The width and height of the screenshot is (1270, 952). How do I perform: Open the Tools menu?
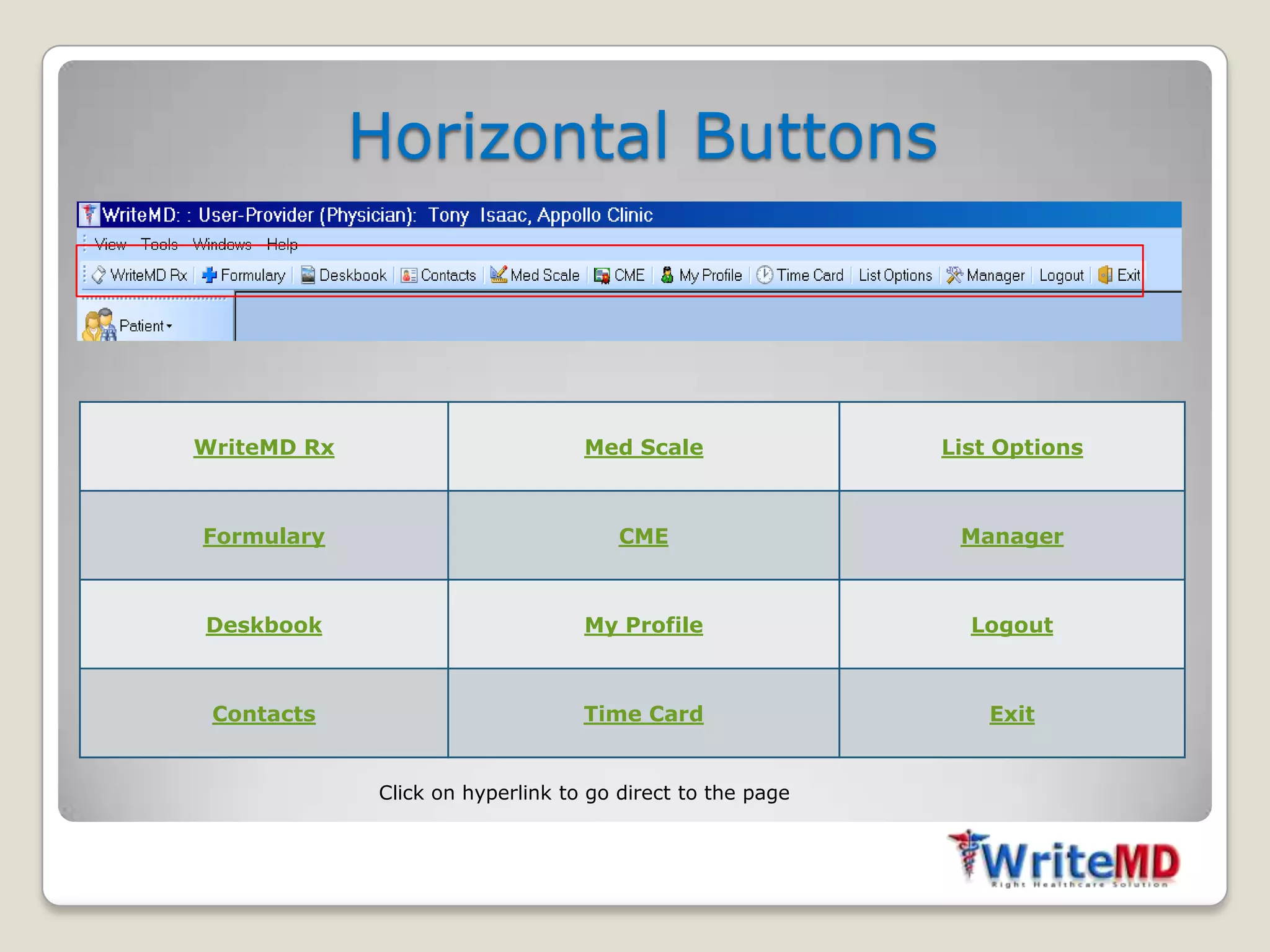(159, 245)
